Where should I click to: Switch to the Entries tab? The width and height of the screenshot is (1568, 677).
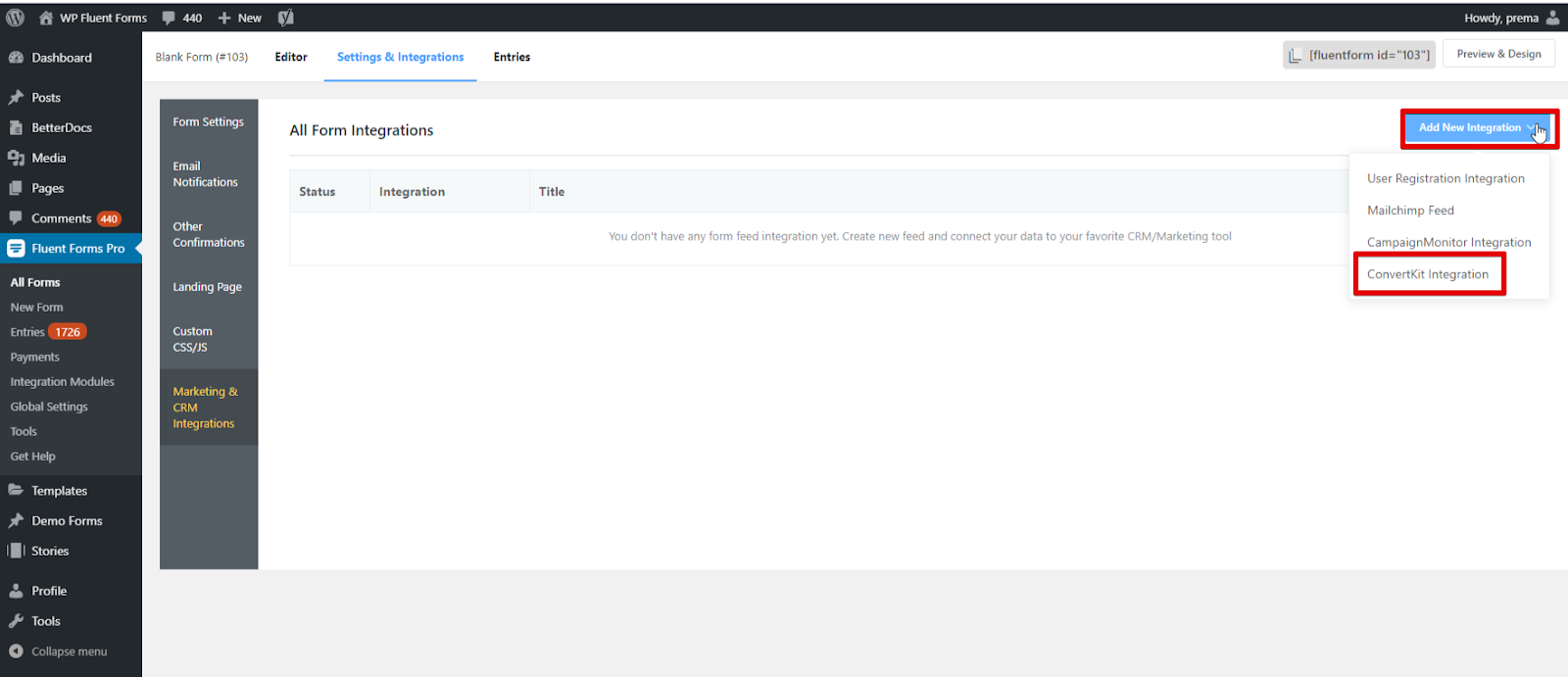(512, 57)
